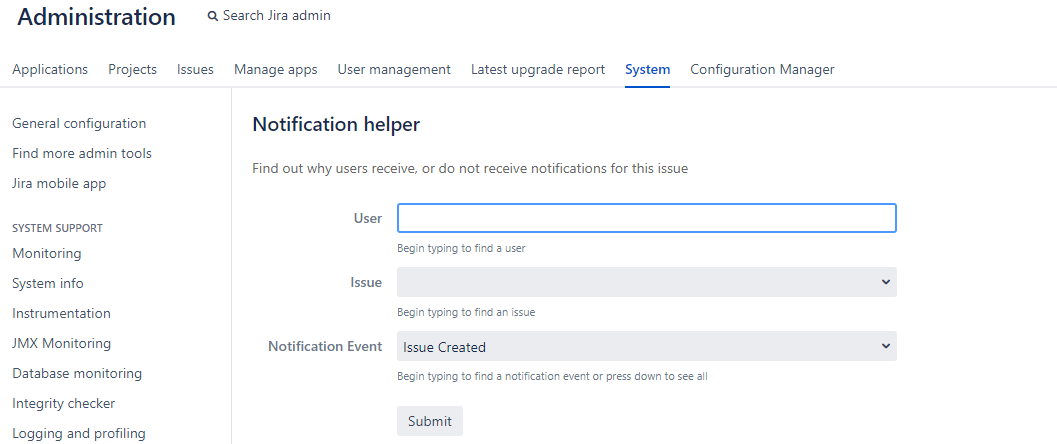Viewport: 1057px width, 444px height.
Task: Open Integrity checker link
Action: tap(63, 404)
